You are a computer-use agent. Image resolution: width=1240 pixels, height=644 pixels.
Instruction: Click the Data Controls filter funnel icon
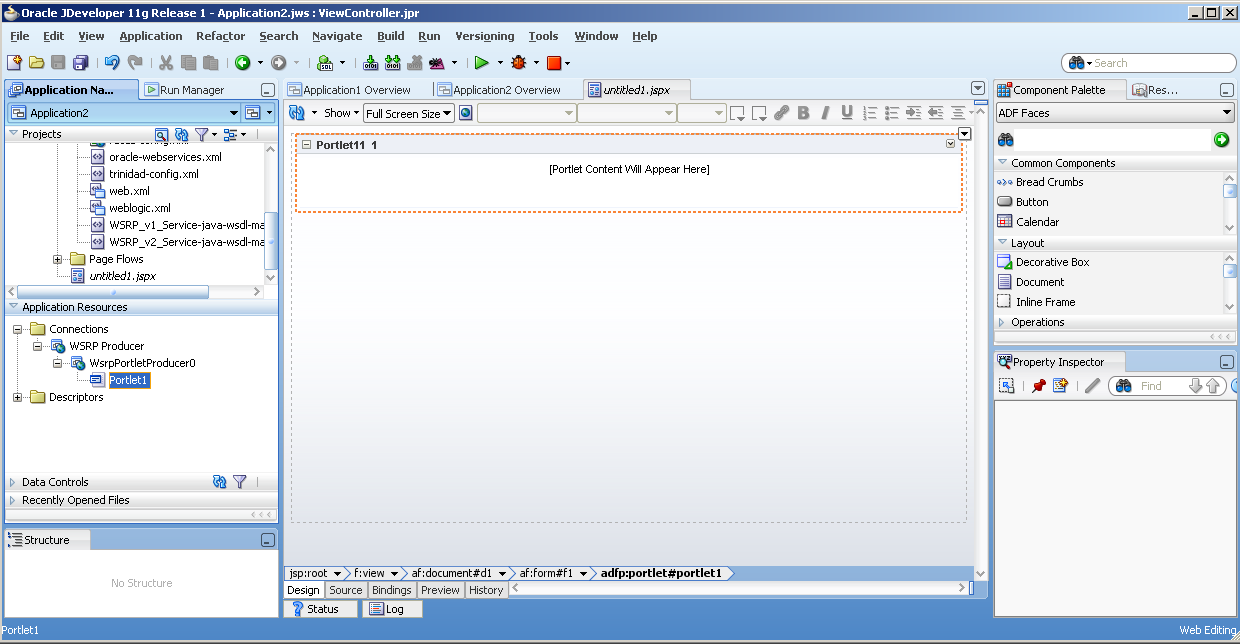(x=240, y=482)
